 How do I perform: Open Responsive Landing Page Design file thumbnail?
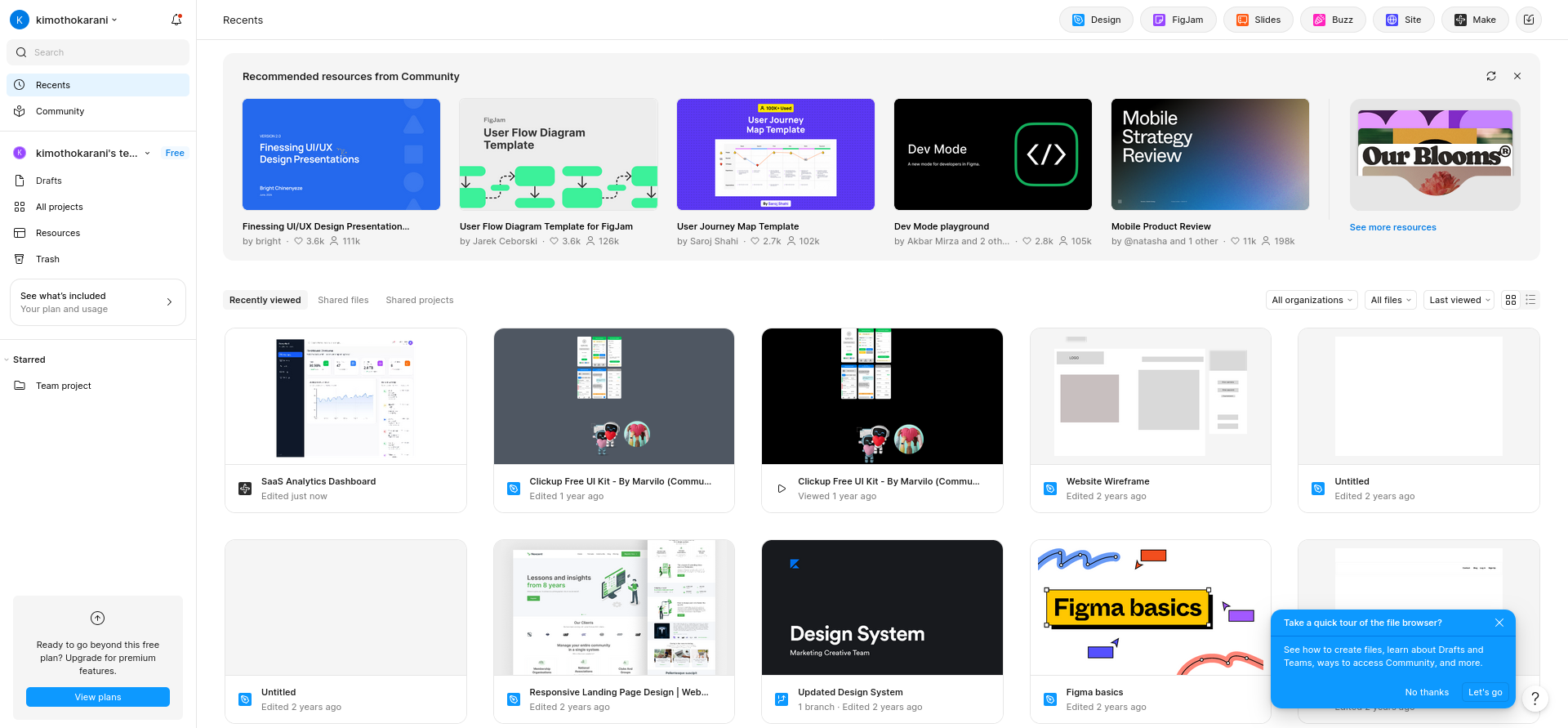614,607
